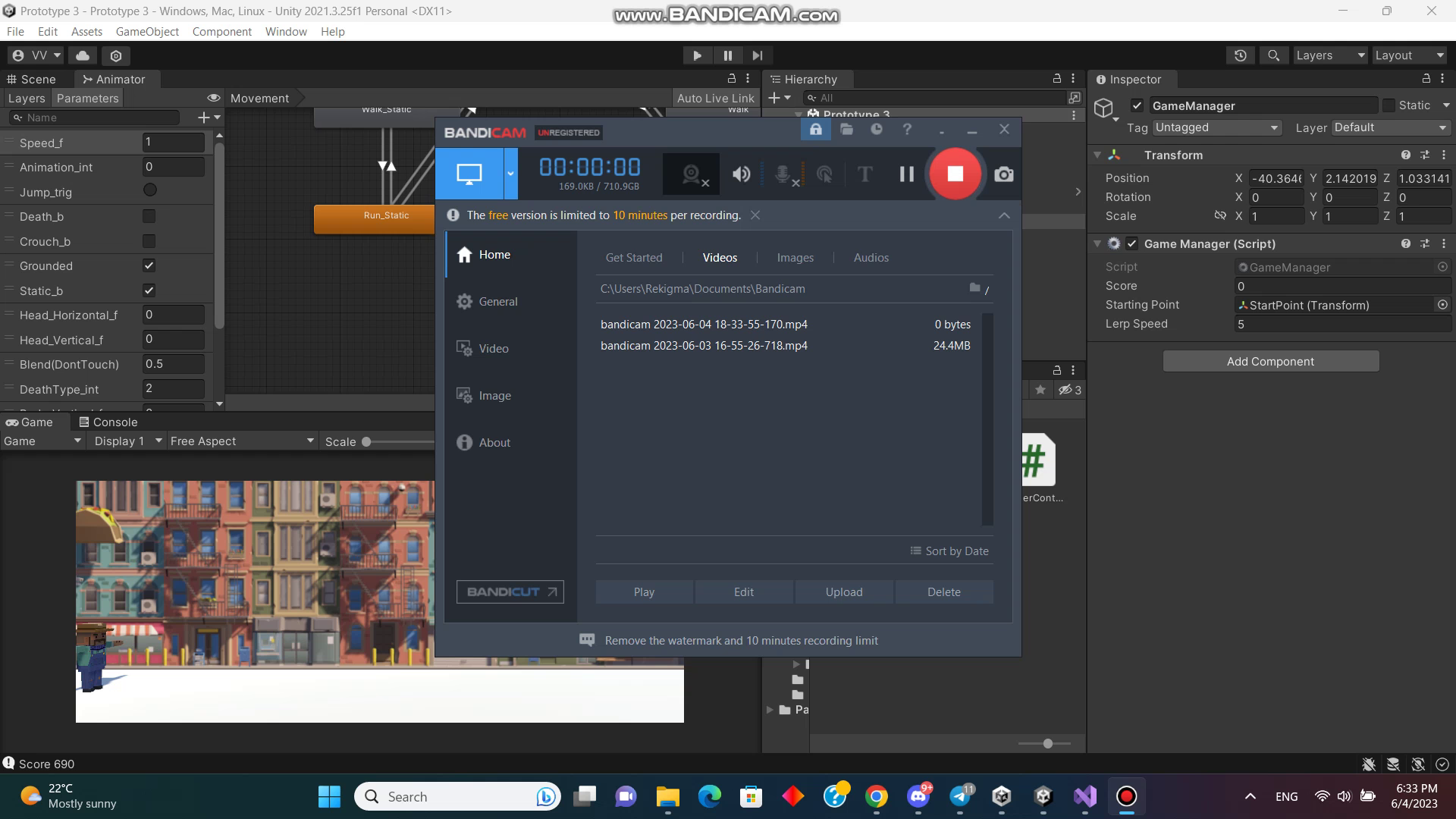The image size is (1456, 819).
Task: Click the Unity Step button
Action: [758, 55]
